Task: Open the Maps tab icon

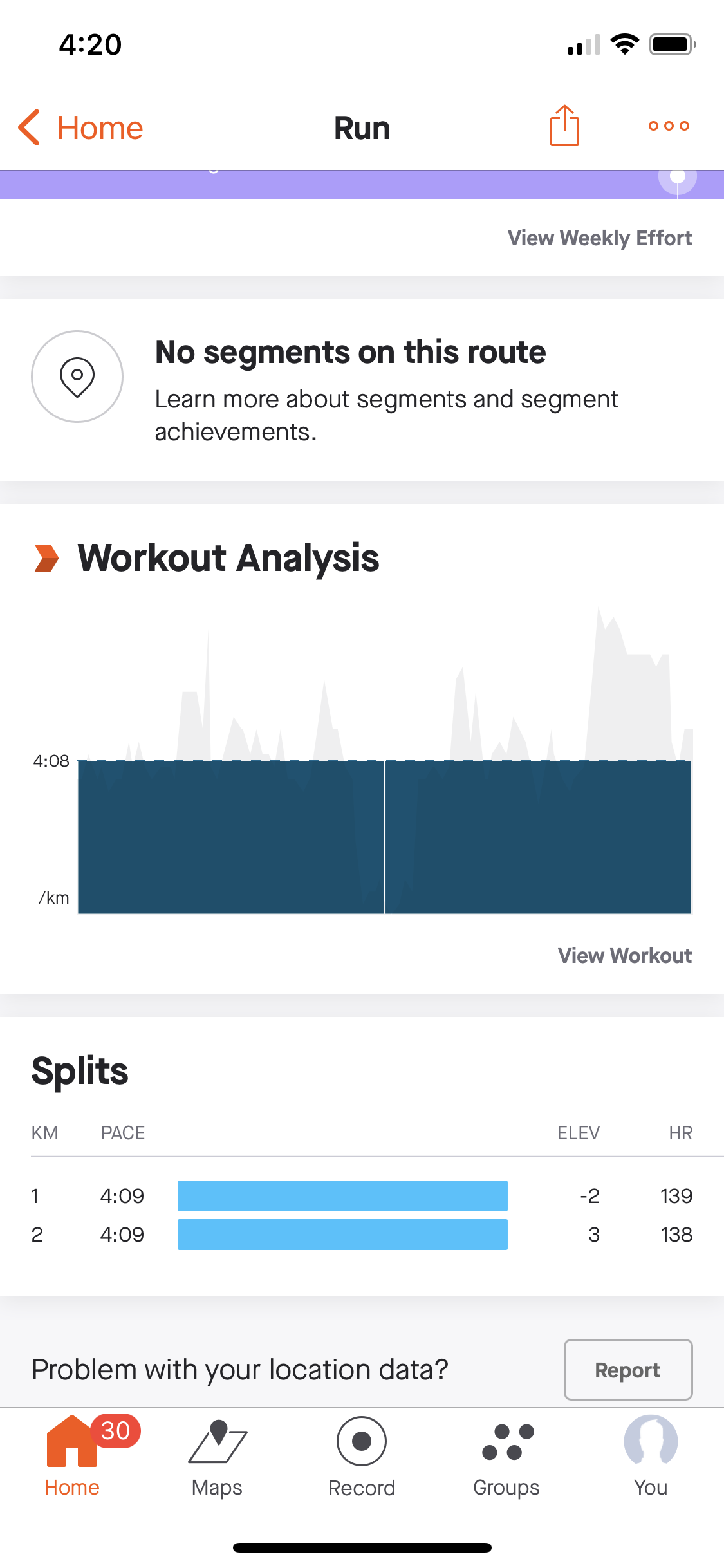Action: [x=217, y=1442]
